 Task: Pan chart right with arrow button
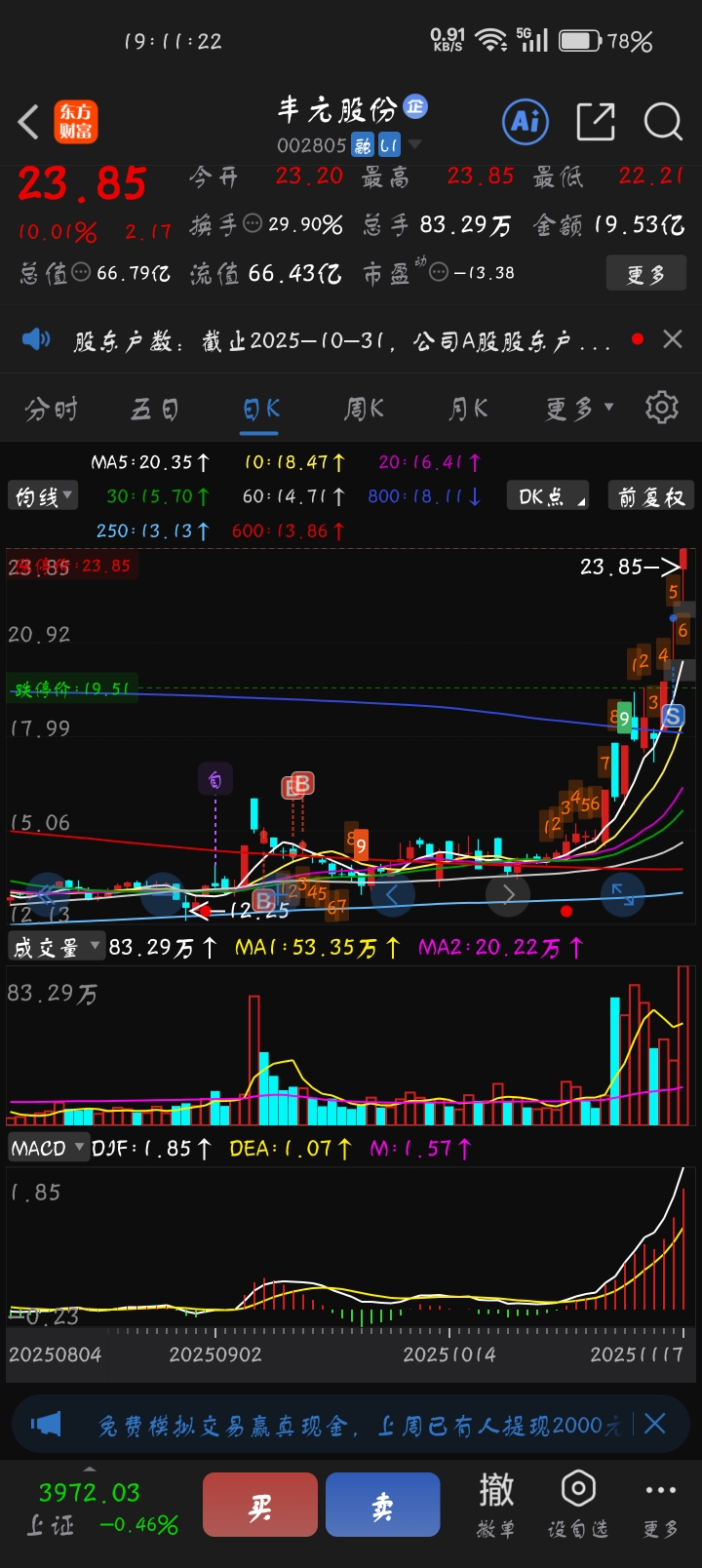[x=508, y=893]
